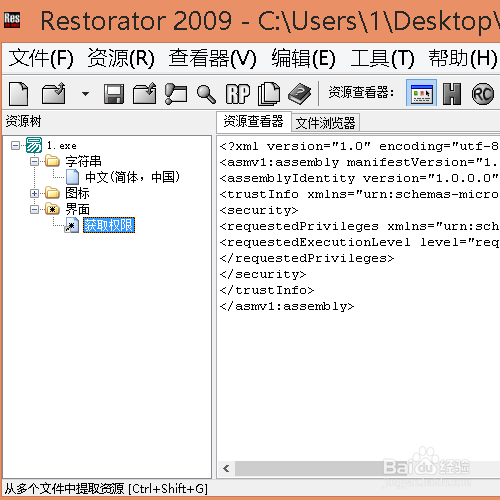
Task: Switch to the 文件浏览器 tab
Action: click(x=325, y=123)
